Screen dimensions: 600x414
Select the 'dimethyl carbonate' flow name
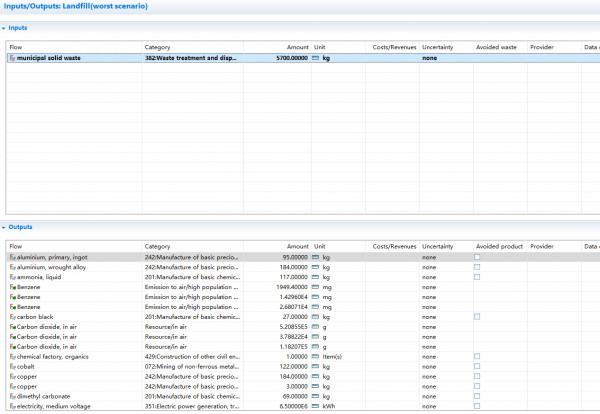[x=44, y=396]
